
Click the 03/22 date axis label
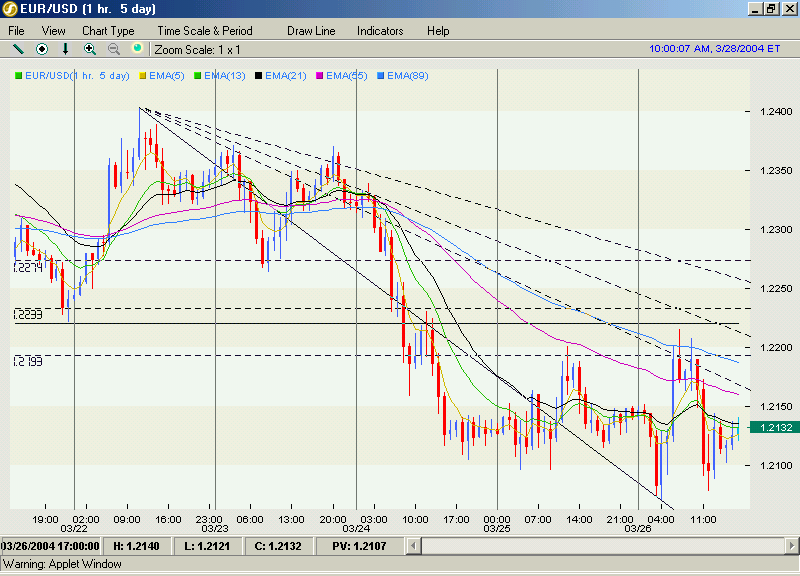74,529
